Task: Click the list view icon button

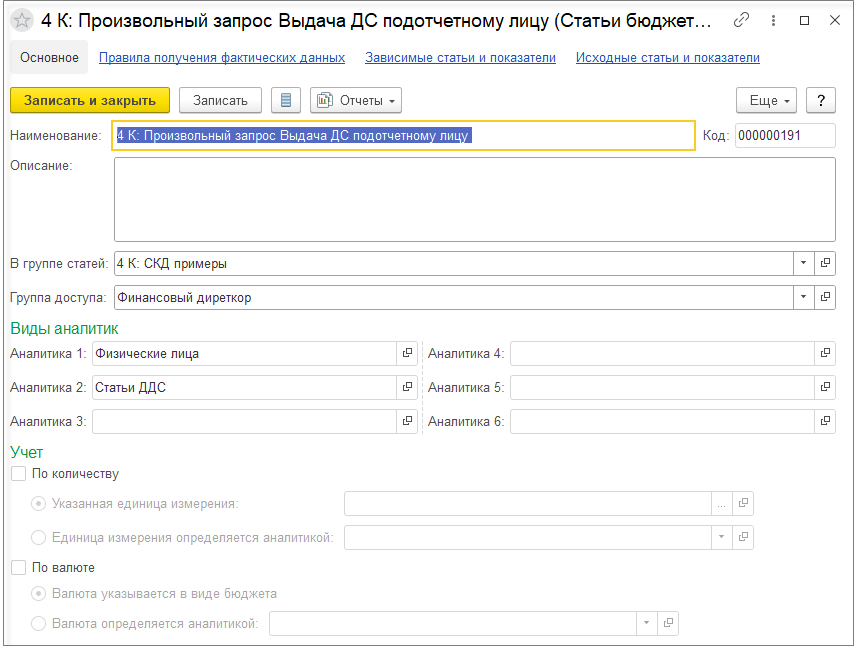Action: 286,100
